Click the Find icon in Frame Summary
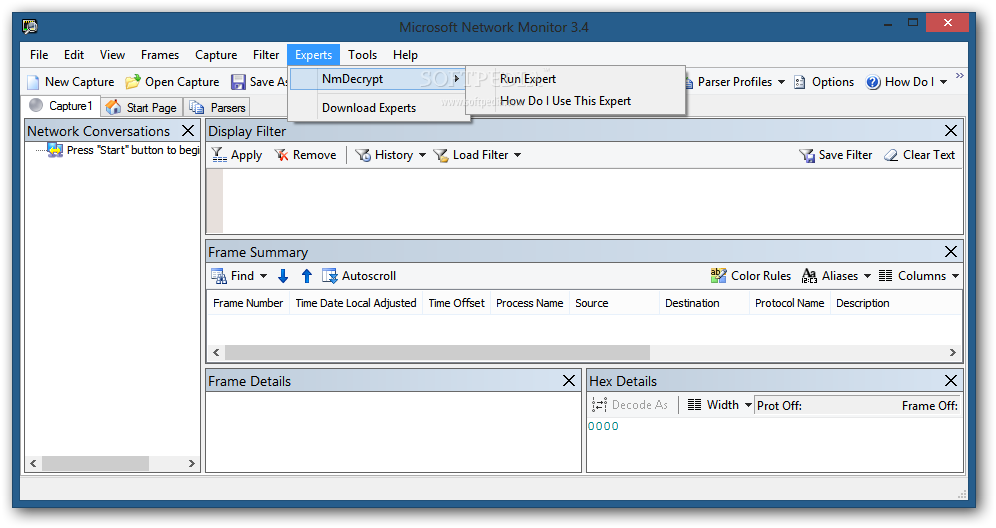The image size is (996, 528). (x=219, y=276)
